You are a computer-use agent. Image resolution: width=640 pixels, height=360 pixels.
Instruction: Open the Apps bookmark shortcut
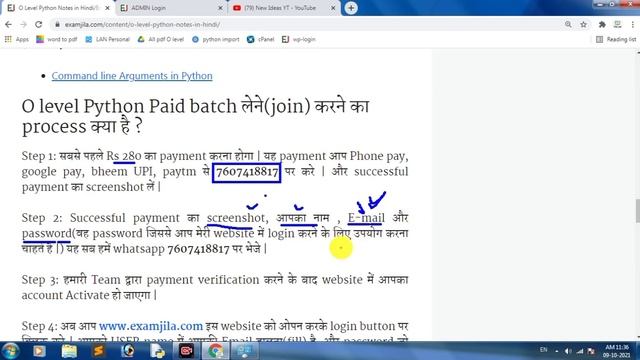[x=17, y=39]
